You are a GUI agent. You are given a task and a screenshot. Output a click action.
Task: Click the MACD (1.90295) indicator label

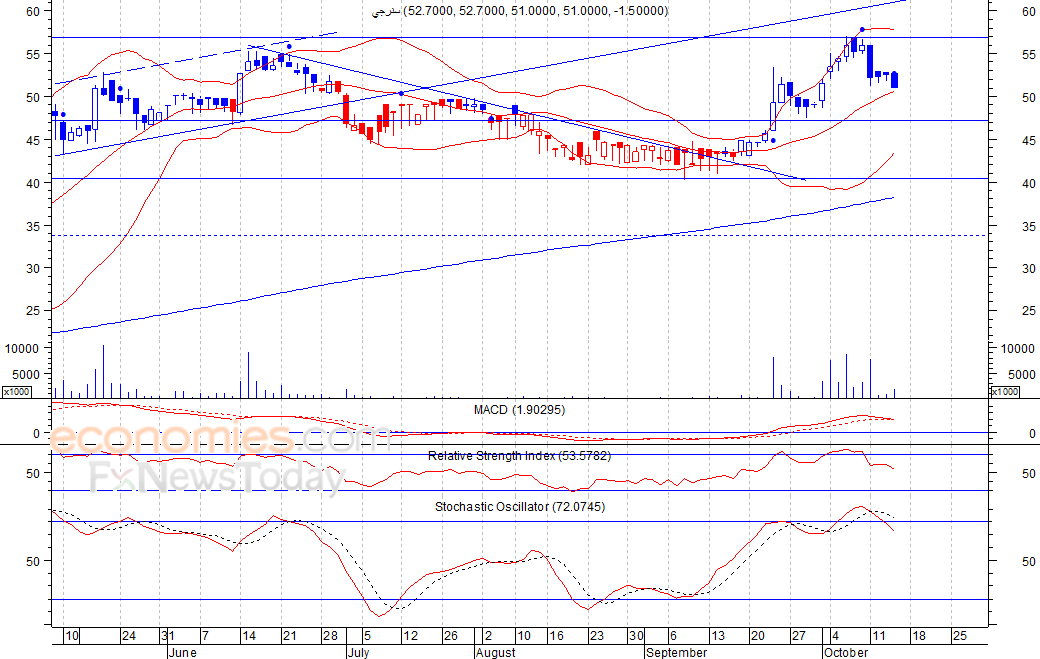tap(519, 410)
